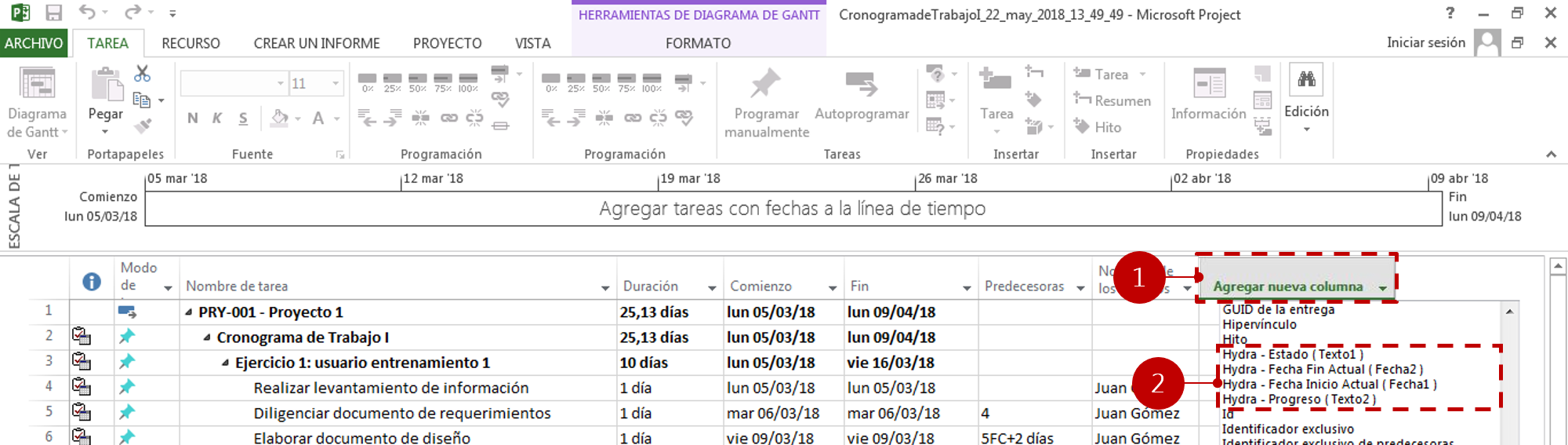Insert a Resumen summary task
This screenshot has width=1568, height=445.
pyautogui.click(x=1112, y=100)
